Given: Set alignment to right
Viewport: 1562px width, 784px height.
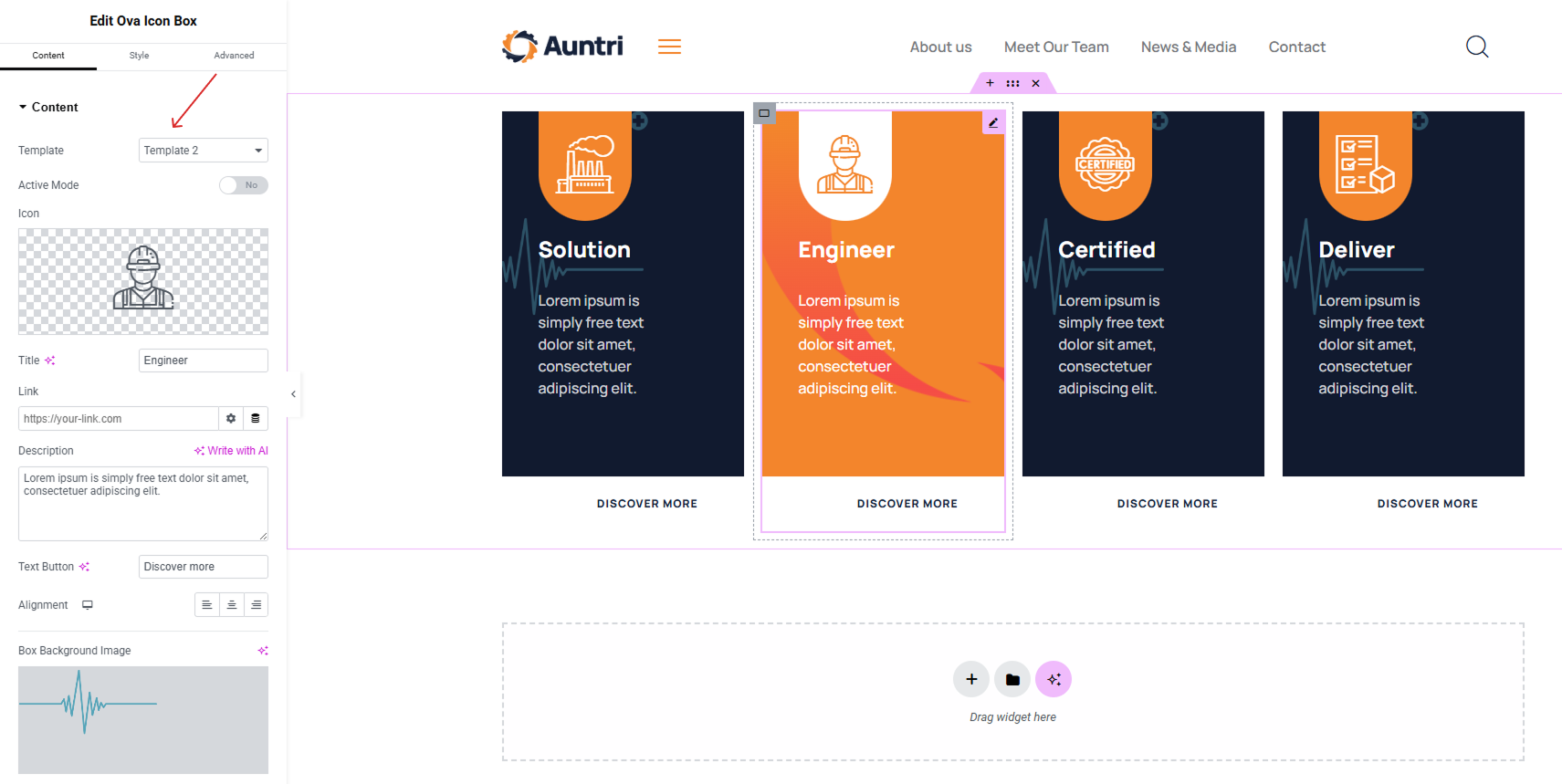Looking at the screenshot, I should tap(257, 605).
